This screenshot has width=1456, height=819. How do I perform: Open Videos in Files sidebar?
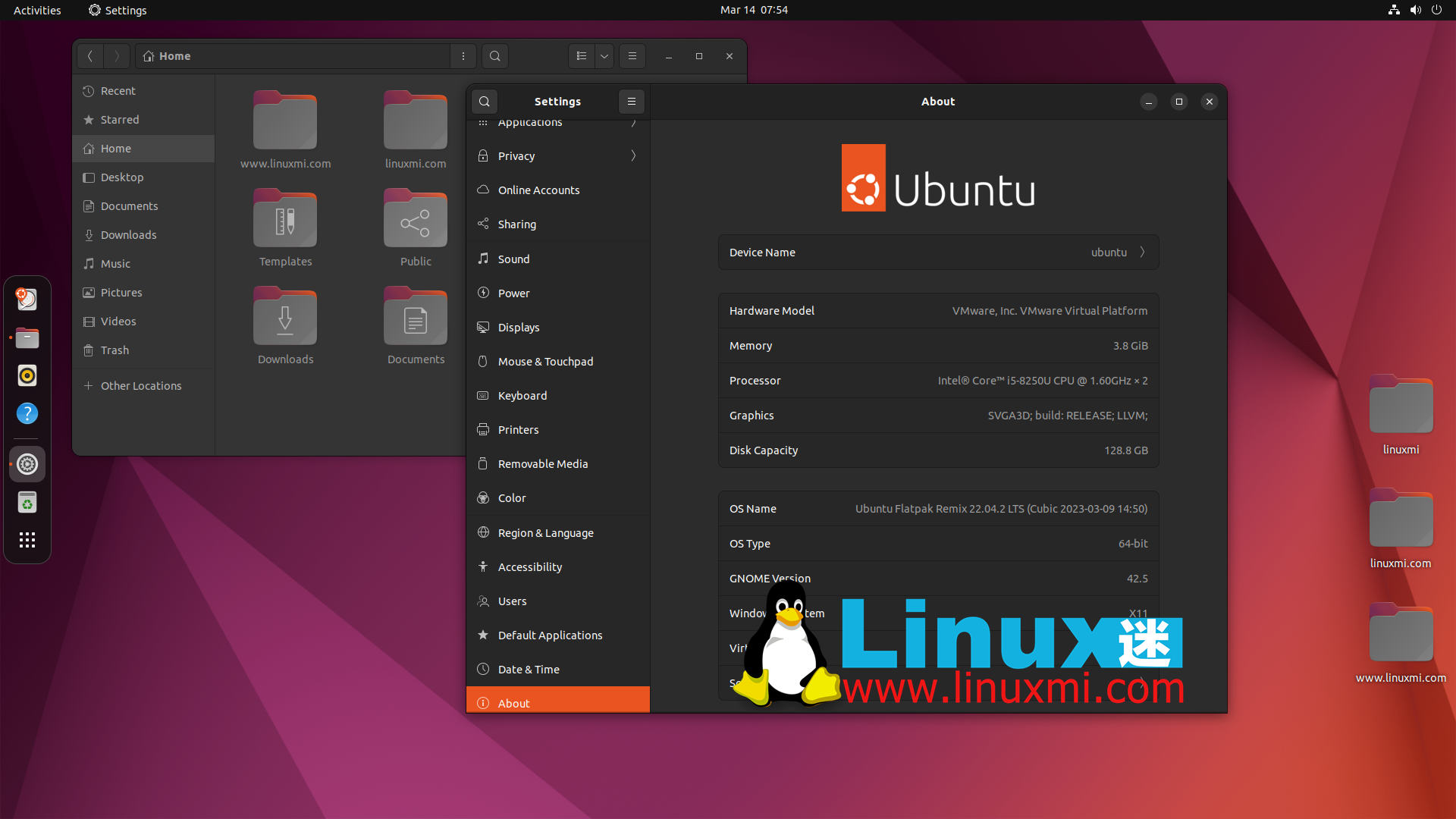[143, 322]
